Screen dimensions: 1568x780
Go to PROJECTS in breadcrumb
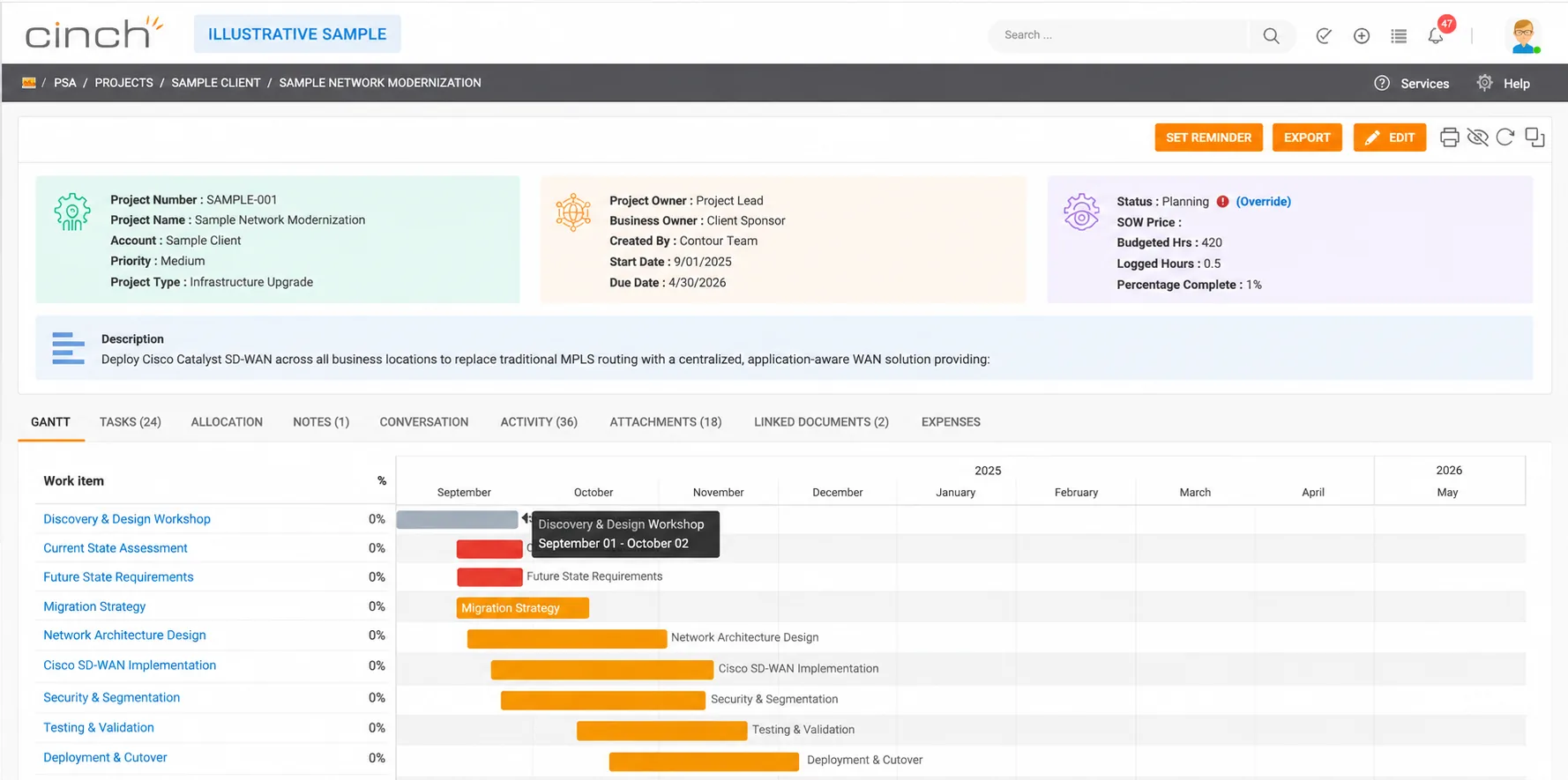coord(123,83)
